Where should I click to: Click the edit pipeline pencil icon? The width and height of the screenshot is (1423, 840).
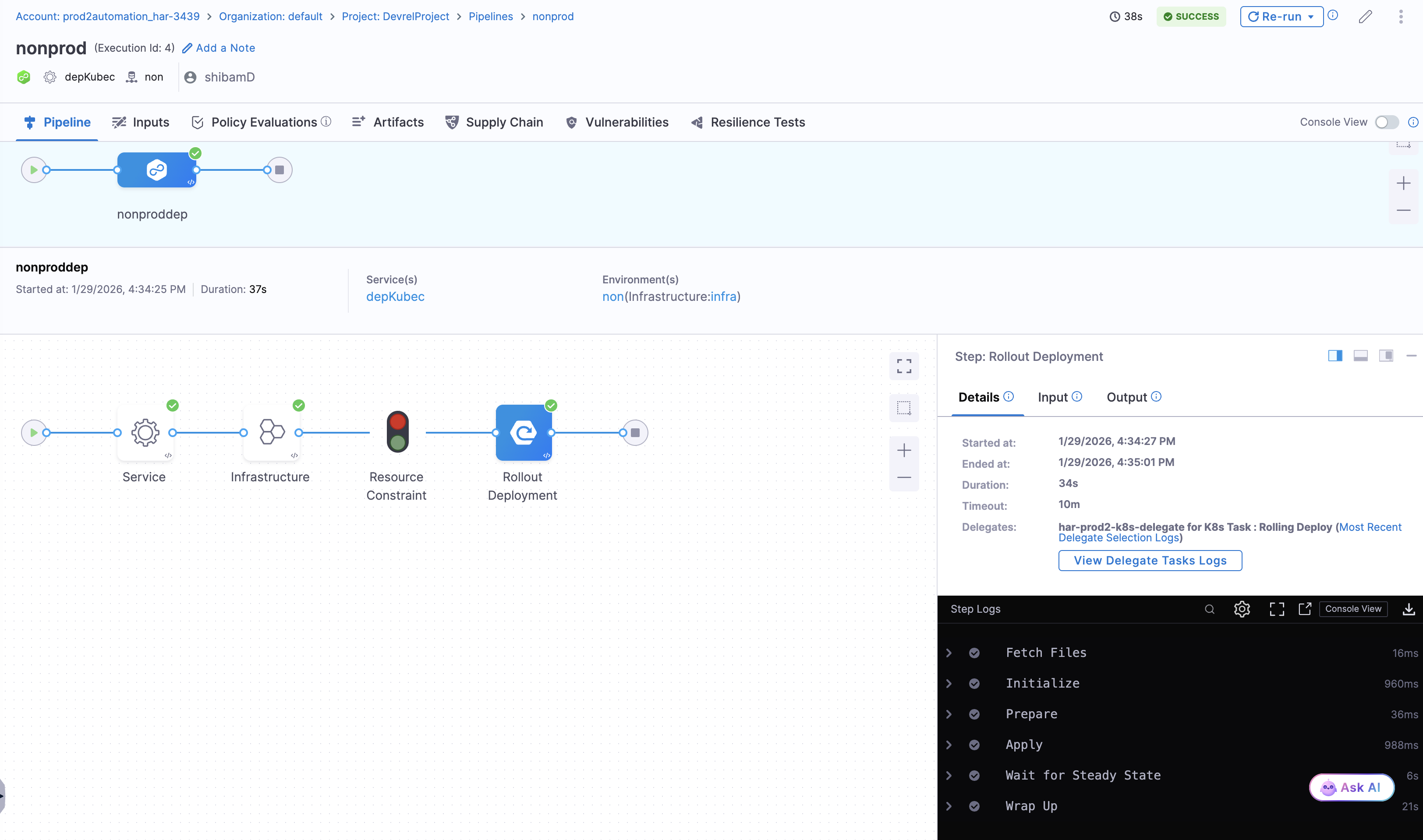click(x=1365, y=16)
